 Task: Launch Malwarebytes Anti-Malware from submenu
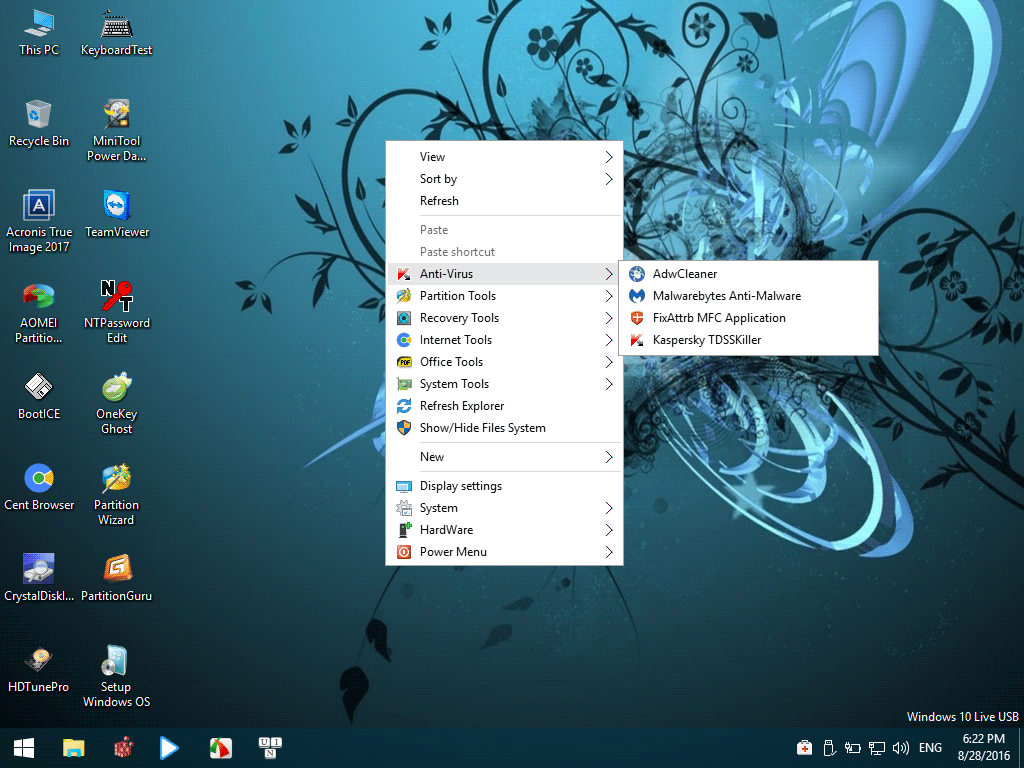748,296
